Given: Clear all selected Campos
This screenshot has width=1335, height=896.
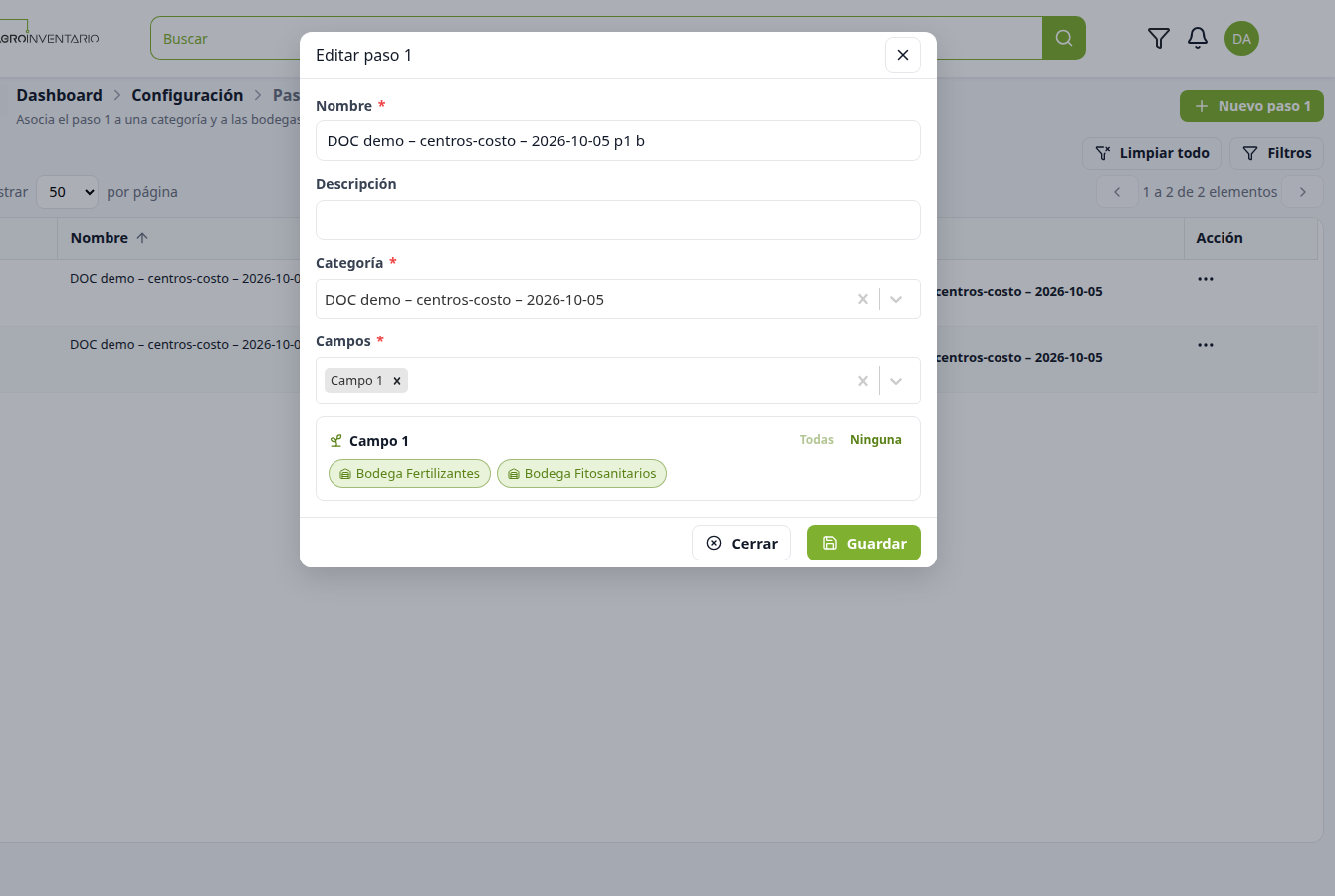Looking at the screenshot, I should pyautogui.click(x=862, y=380).
